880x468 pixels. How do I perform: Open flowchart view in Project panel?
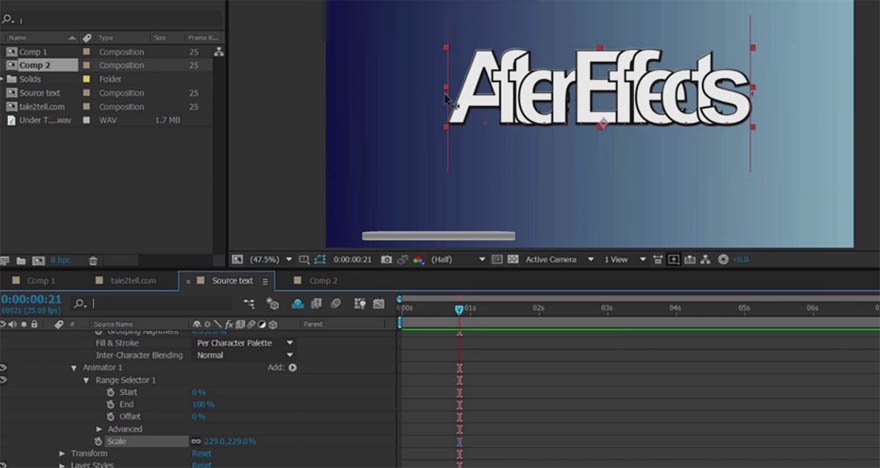pyautogui.click(x=218, y=52)
